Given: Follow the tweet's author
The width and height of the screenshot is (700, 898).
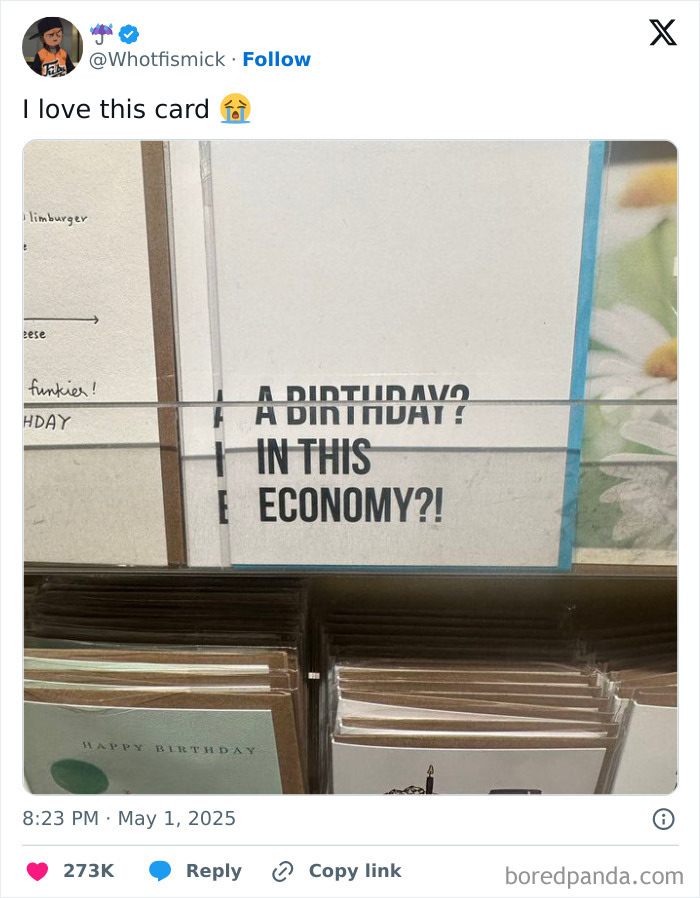Looking at the screenshot, I should tap(276, 60).
